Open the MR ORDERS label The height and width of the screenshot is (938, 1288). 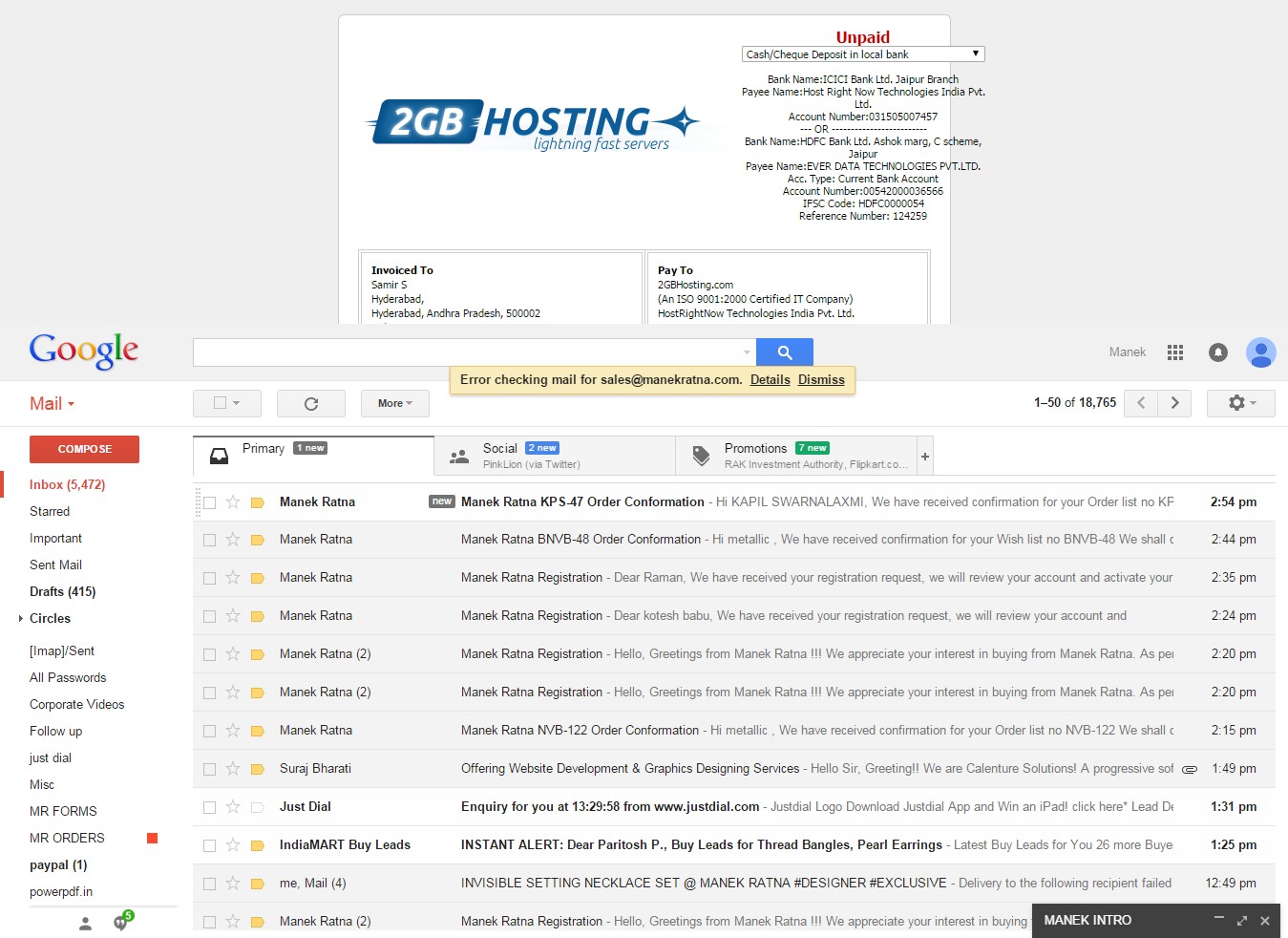(67, 839)
